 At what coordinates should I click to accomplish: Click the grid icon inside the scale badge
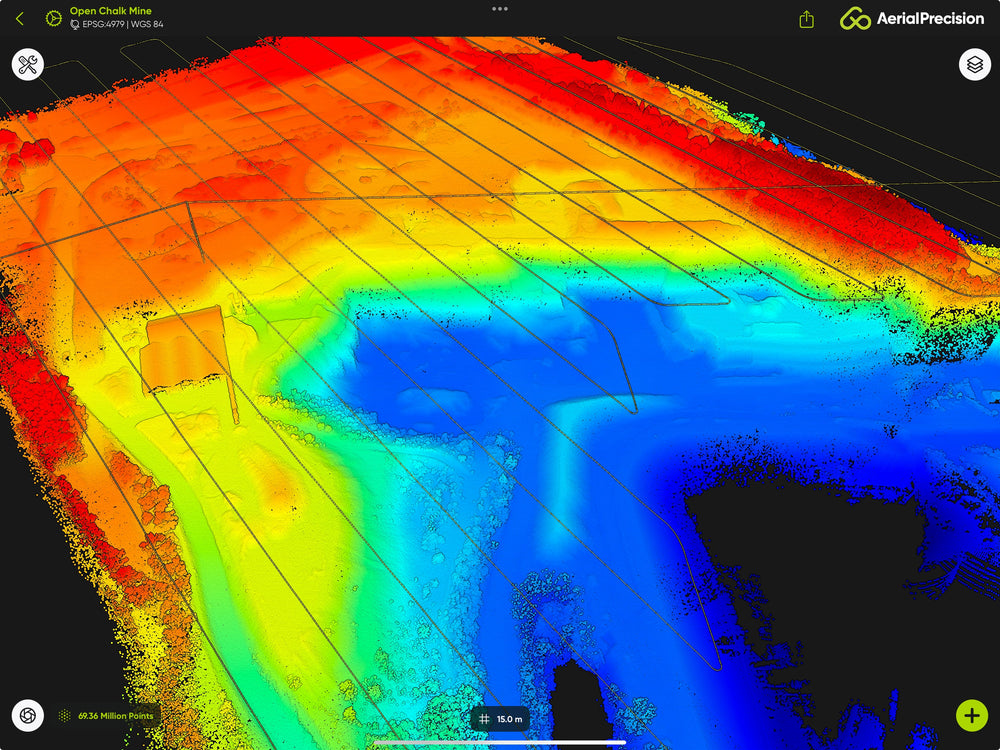click(x=487, y=717)
